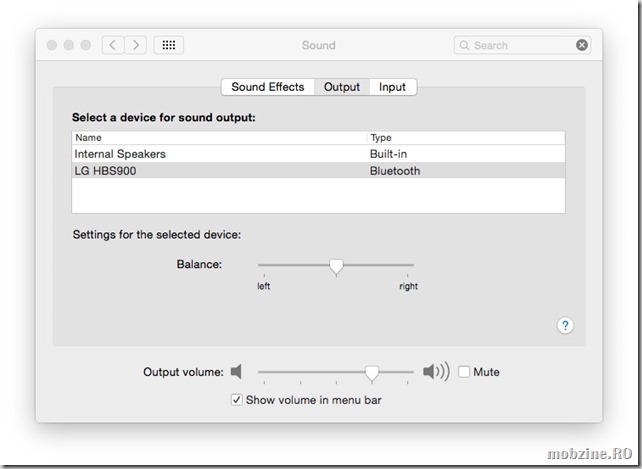Click the forward navigation arrow
Viewport: 642px width, 469px height.
tap(137, 45)
